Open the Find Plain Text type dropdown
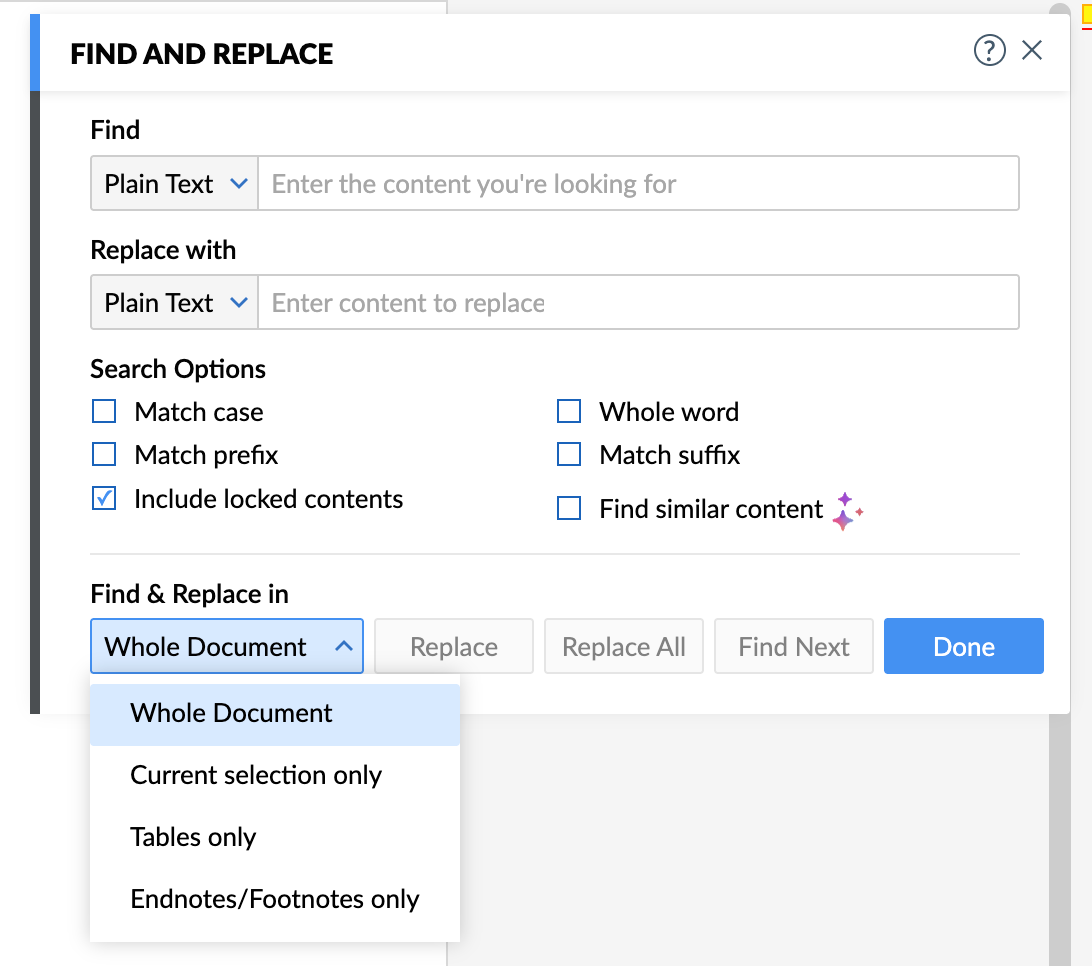 point(175,183)
